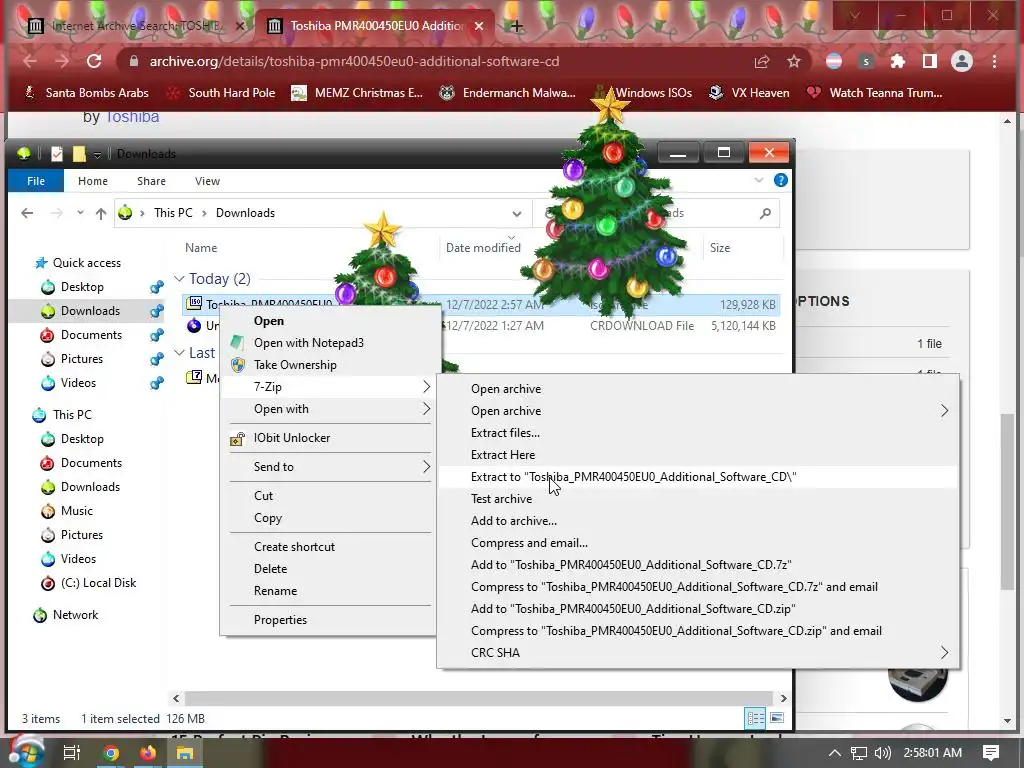1024x768 pixels.
Task: Choose Add to archive... option
Action: point(697,521)
